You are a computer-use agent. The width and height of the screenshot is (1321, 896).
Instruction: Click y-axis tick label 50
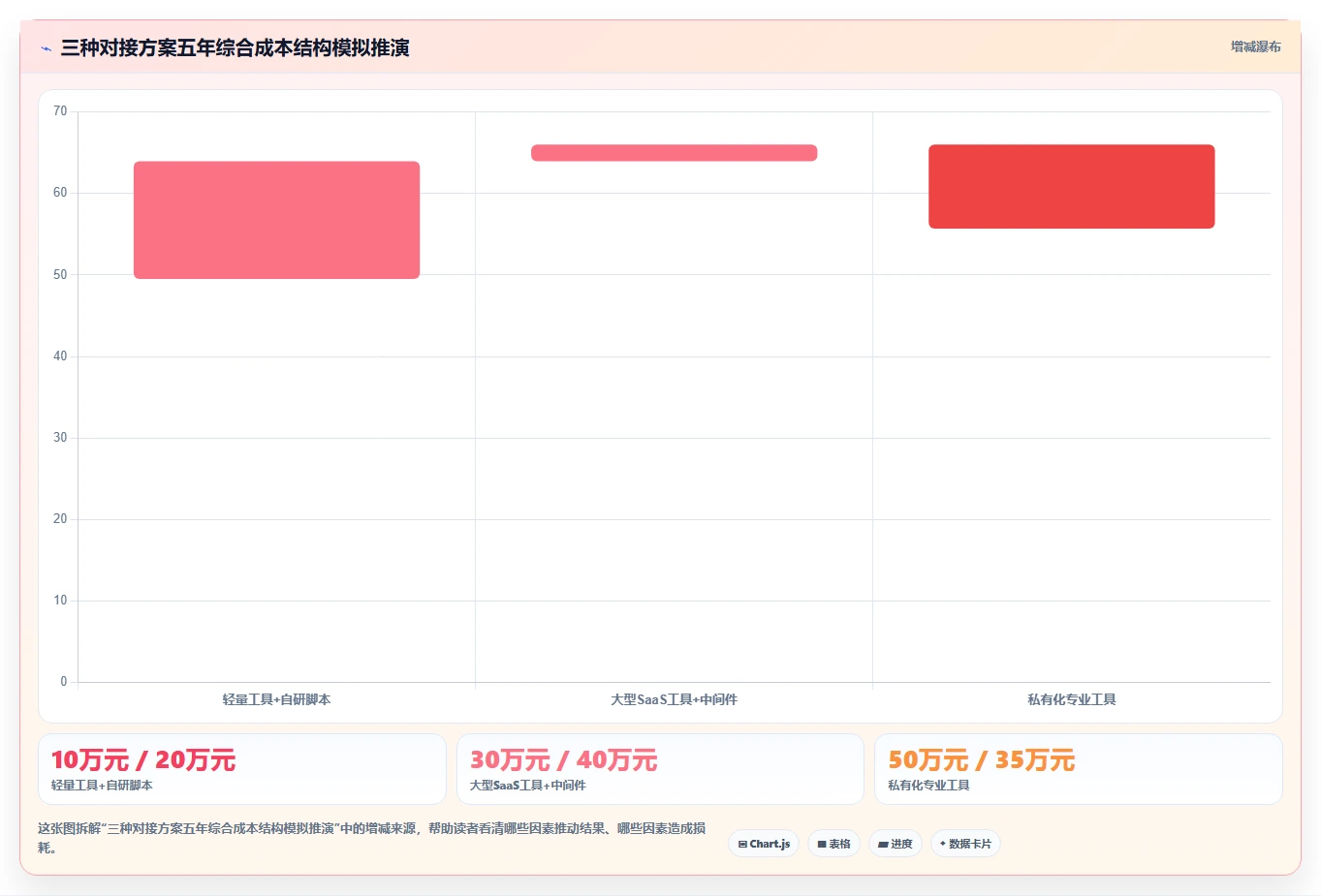click(x=60, y=275)
